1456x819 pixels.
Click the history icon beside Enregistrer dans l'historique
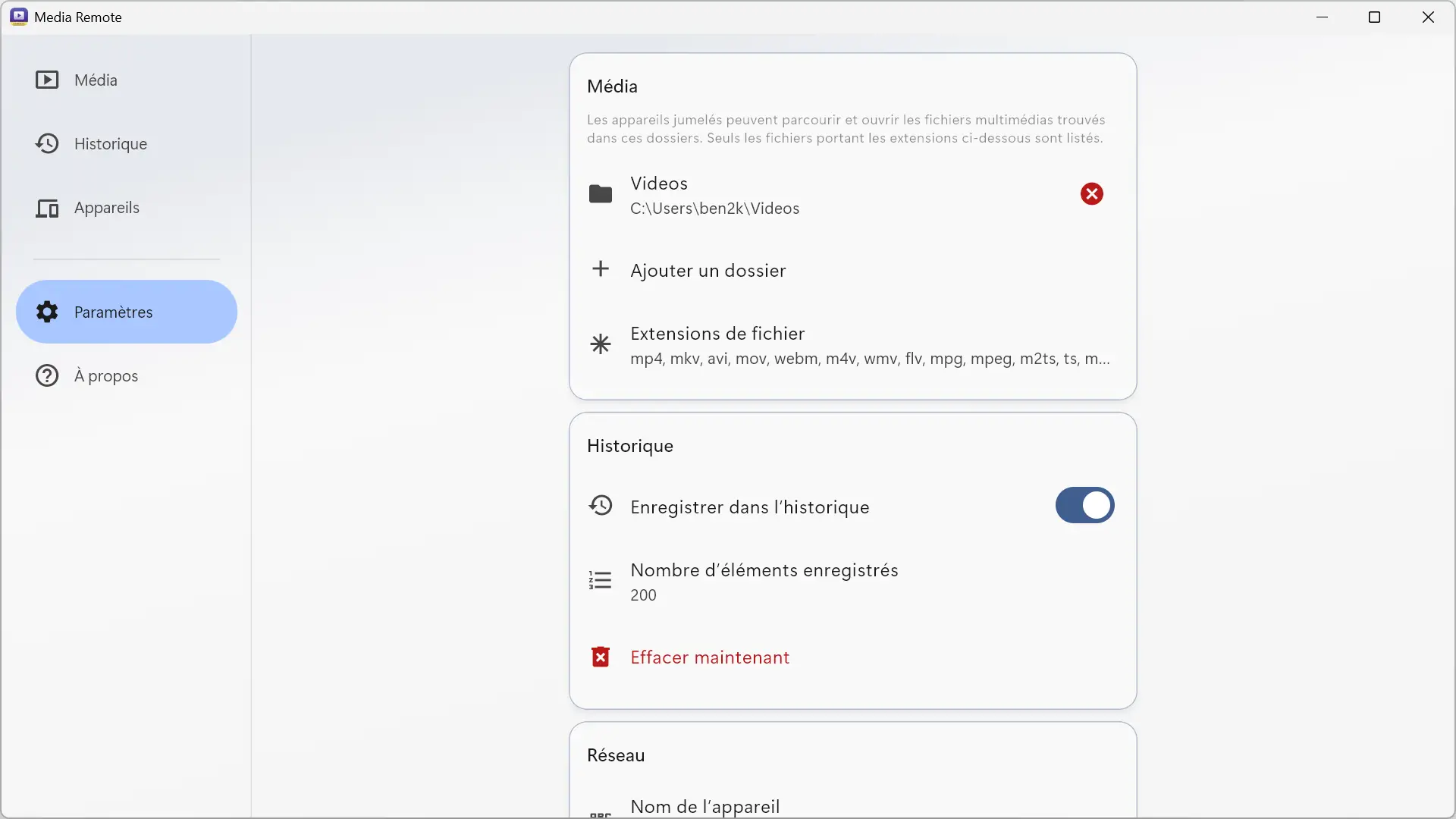[601, 505]
